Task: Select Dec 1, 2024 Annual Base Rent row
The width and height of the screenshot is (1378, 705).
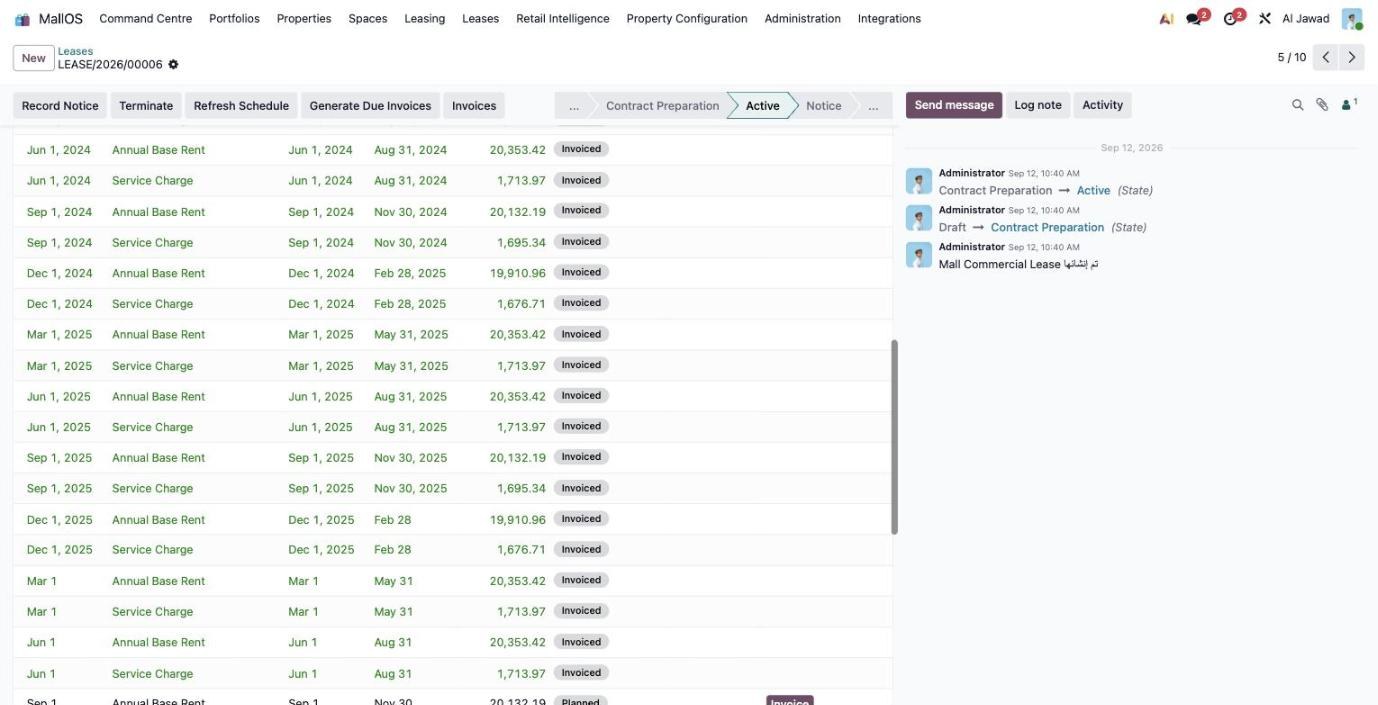Action: [452, 273]
